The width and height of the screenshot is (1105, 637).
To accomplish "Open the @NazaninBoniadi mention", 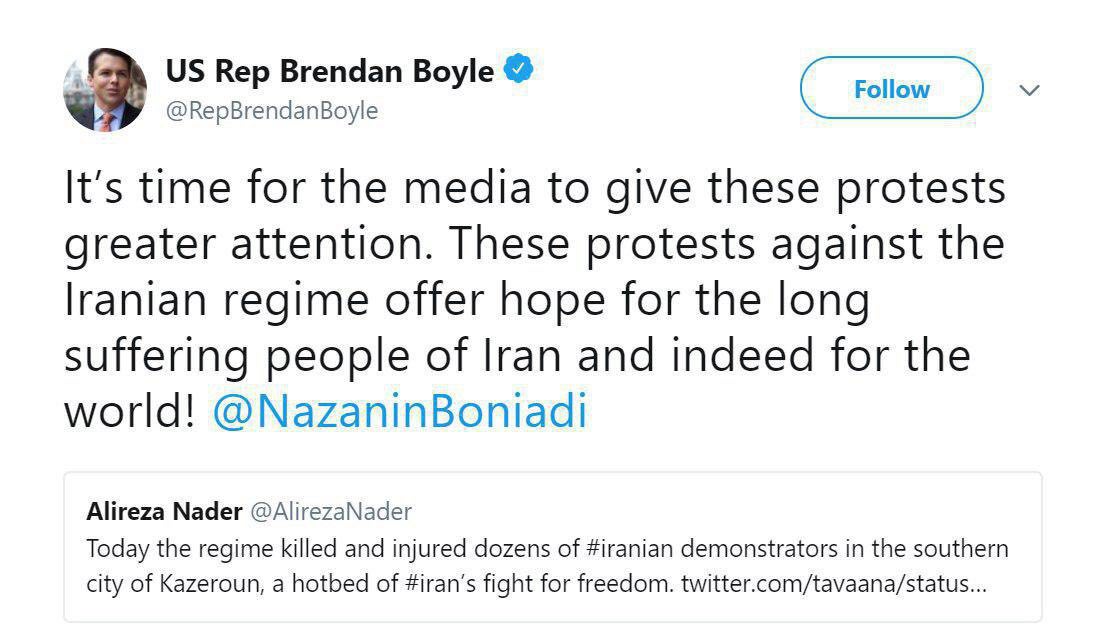I will tap(399, 412).
